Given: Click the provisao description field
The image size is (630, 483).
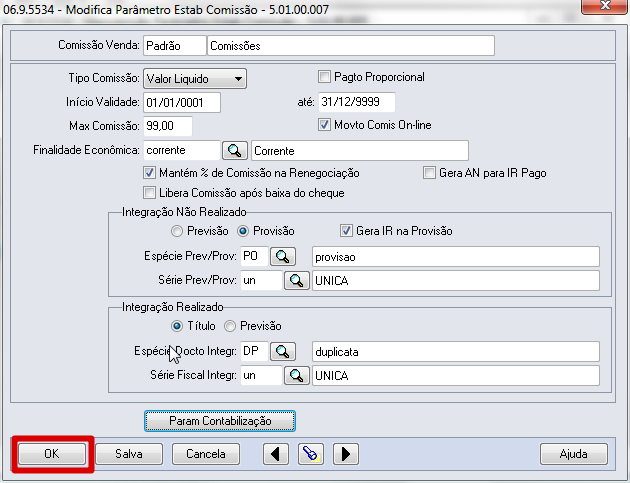Looking at the screenshot, I should (456, 257).
